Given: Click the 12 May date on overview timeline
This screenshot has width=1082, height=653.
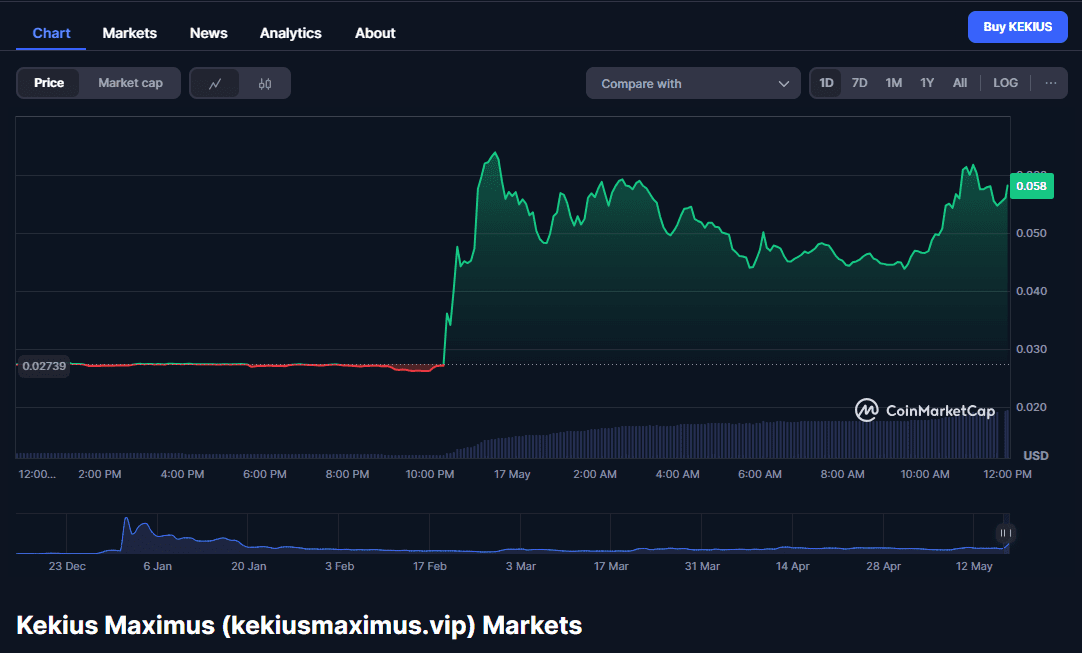Looking at the screenshot, I should (x=974, y=566).
